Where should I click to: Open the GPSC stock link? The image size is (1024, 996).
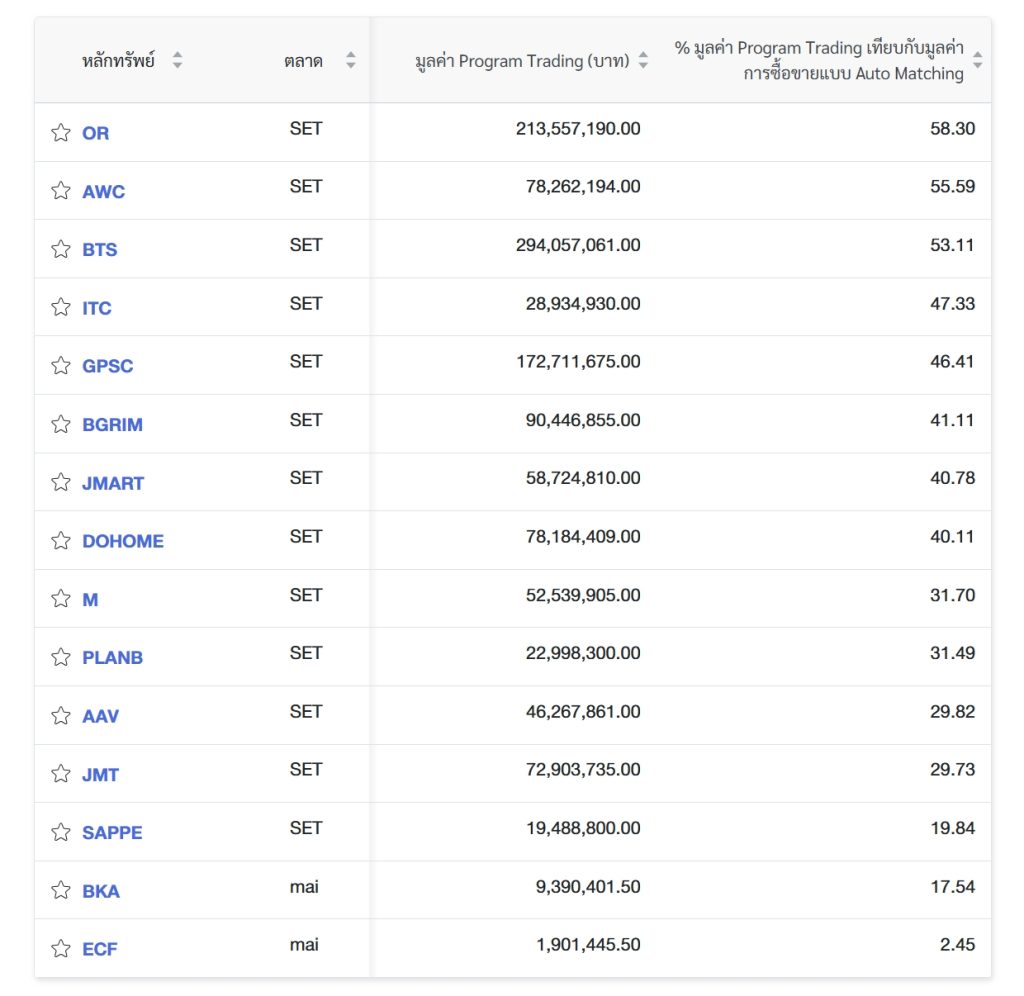107,366
